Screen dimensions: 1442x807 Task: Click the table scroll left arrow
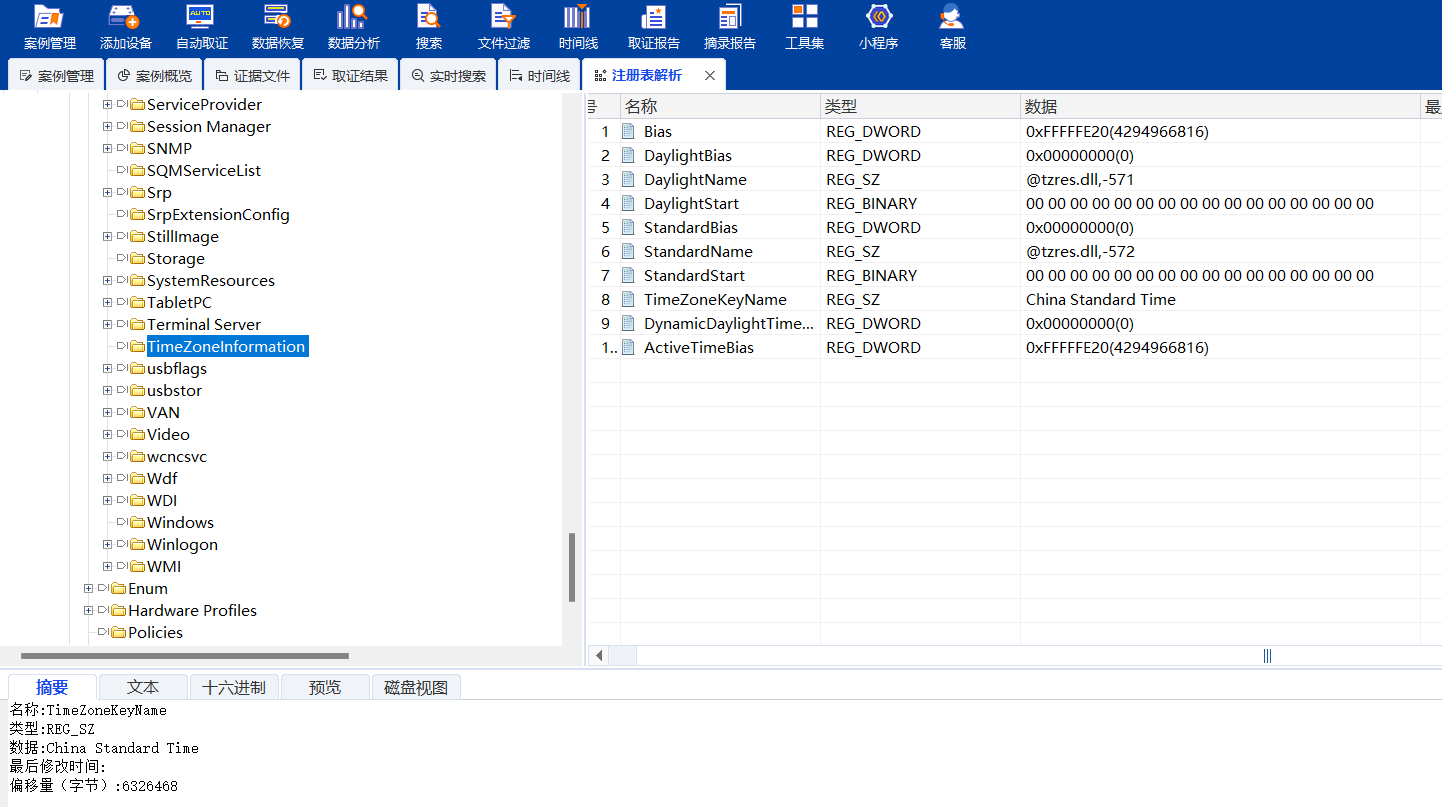600,656
